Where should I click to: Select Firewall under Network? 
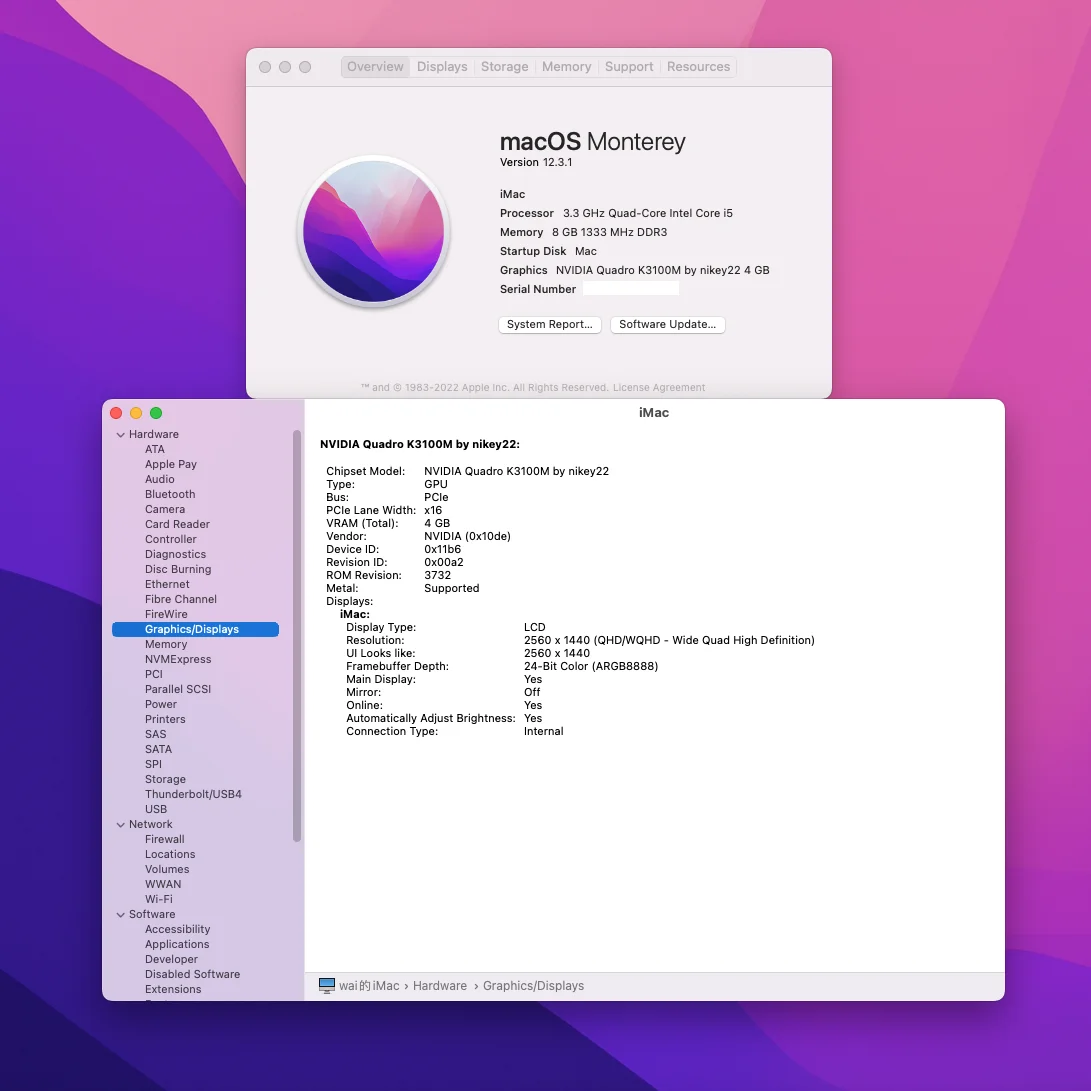164,839
